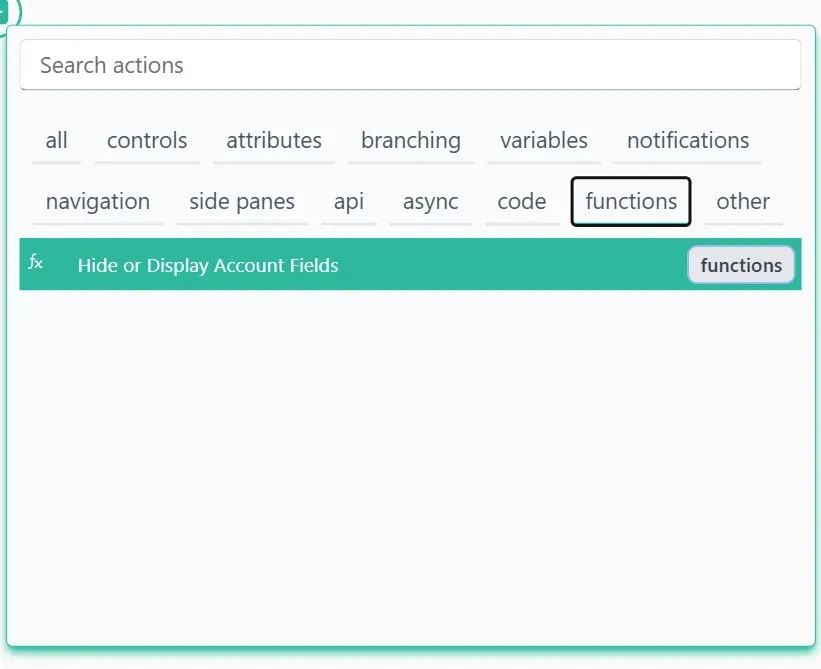Select the 'side panes' filter
The height and width of the screenshot is (669, 821).
(x=241, y=201)
